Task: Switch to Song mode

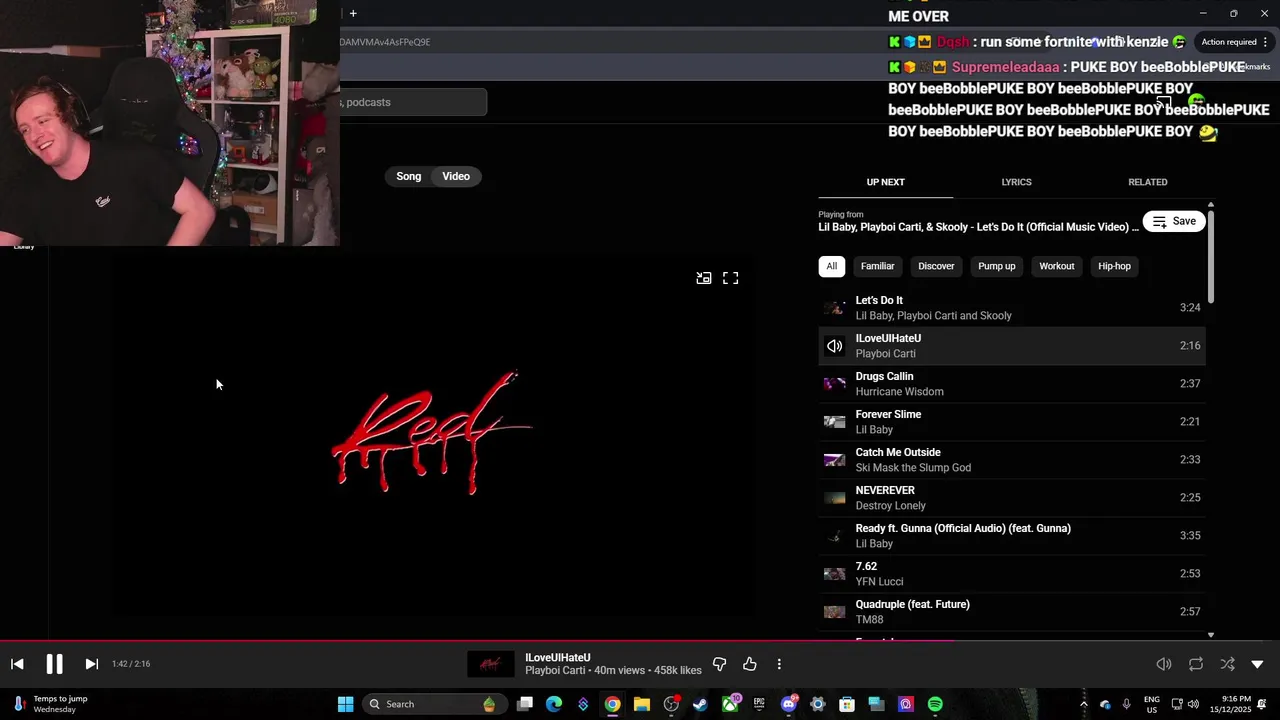Action: 409,176
